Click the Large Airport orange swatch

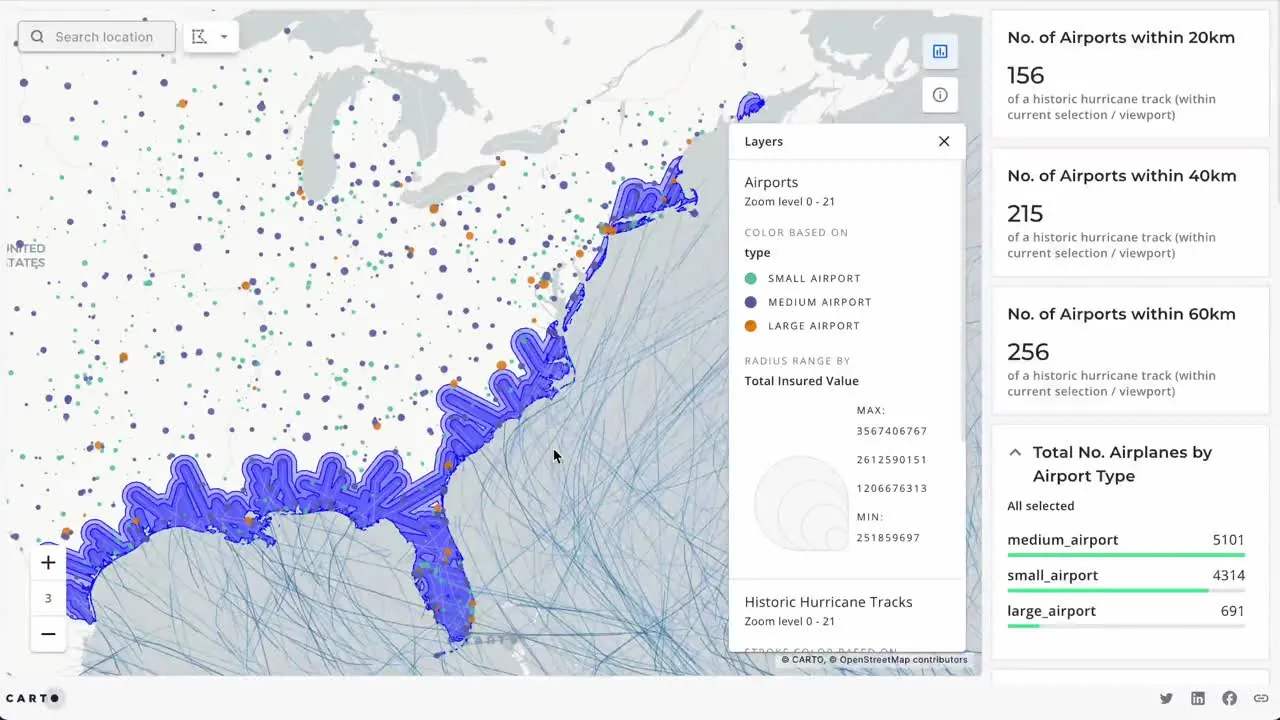[751, 326]
